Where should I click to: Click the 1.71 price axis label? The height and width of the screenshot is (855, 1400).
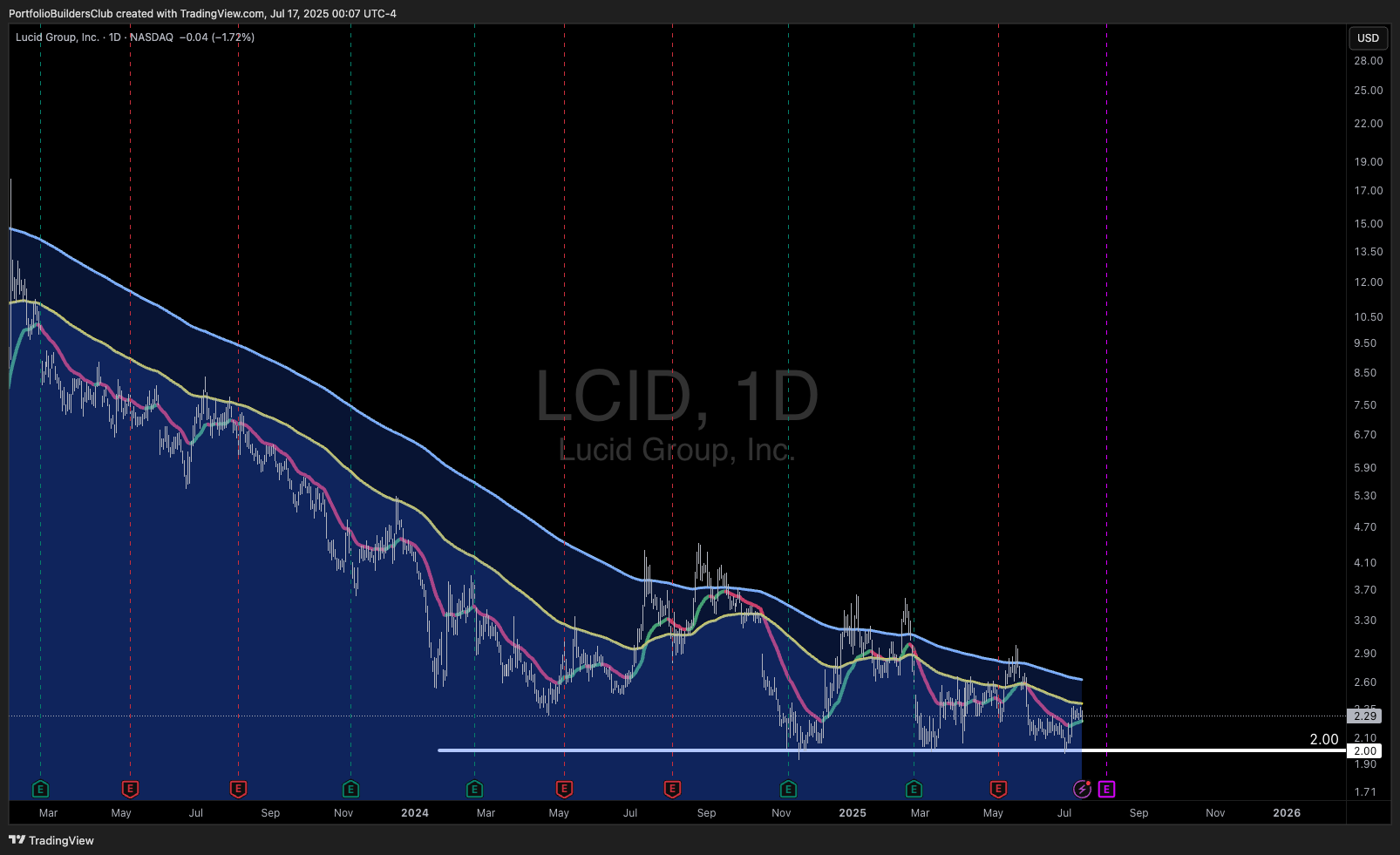pyautogui.click(x=1365, y=792)
